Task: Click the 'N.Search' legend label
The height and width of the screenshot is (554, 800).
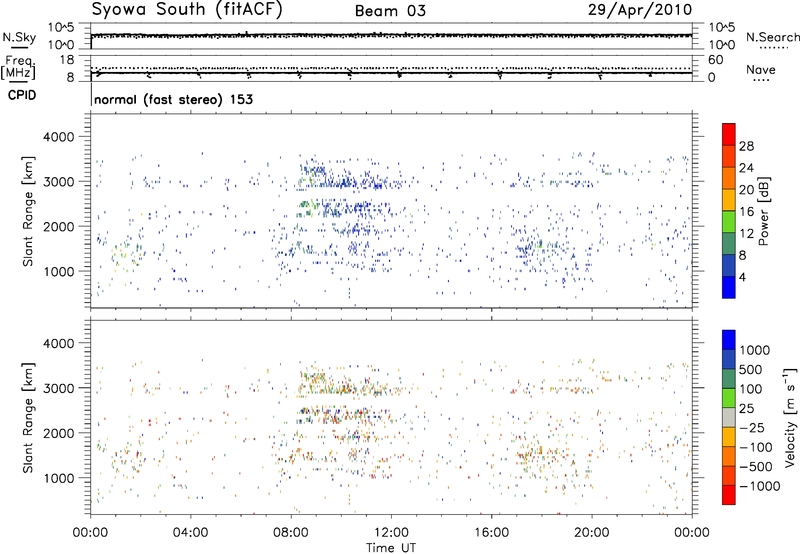Action: 772,37
